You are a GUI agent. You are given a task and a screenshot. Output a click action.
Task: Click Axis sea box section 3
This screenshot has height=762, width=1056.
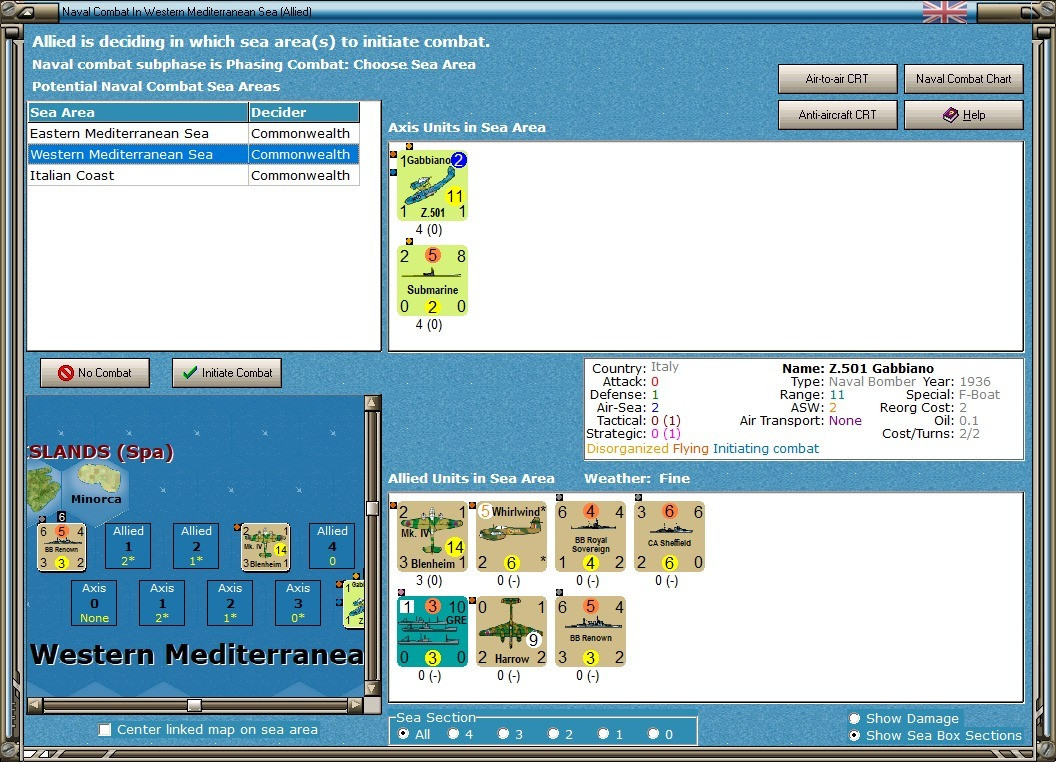298,603
